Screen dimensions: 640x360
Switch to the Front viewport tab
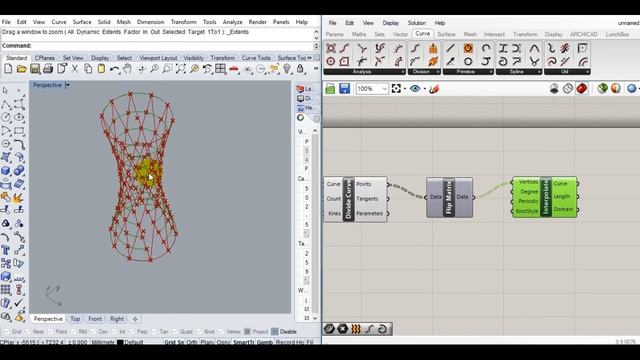(95, 319)
